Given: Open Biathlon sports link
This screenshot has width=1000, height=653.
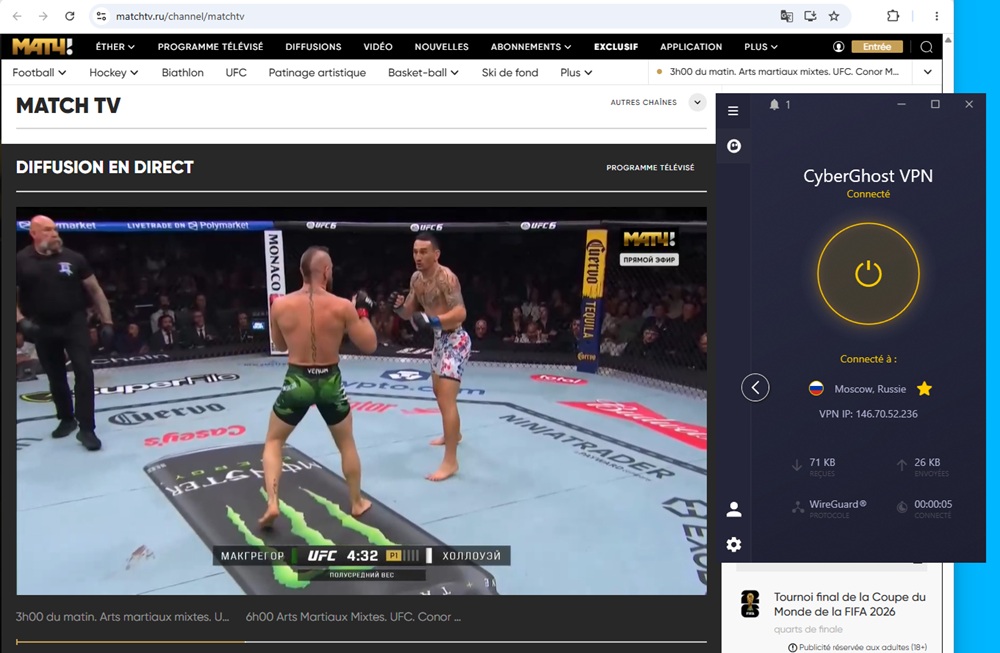Looking at the screenshot, I should (182, 73).
